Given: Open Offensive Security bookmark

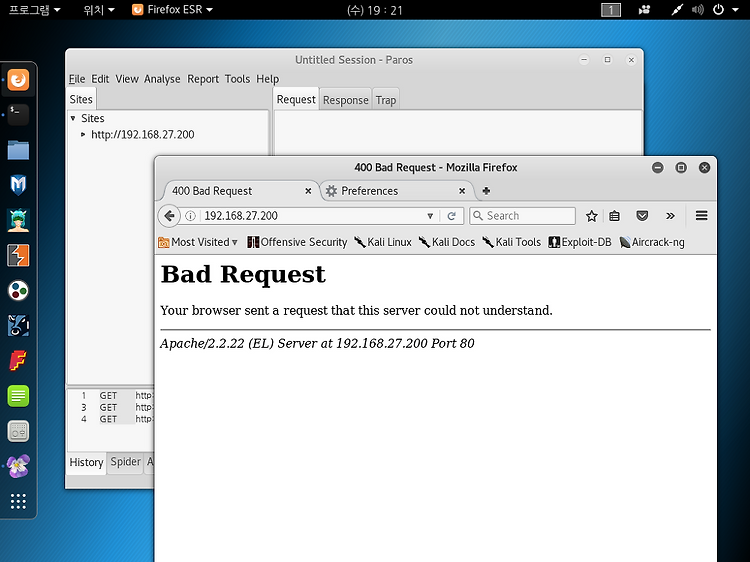Looking at the screenshot, I should [297, 242].
